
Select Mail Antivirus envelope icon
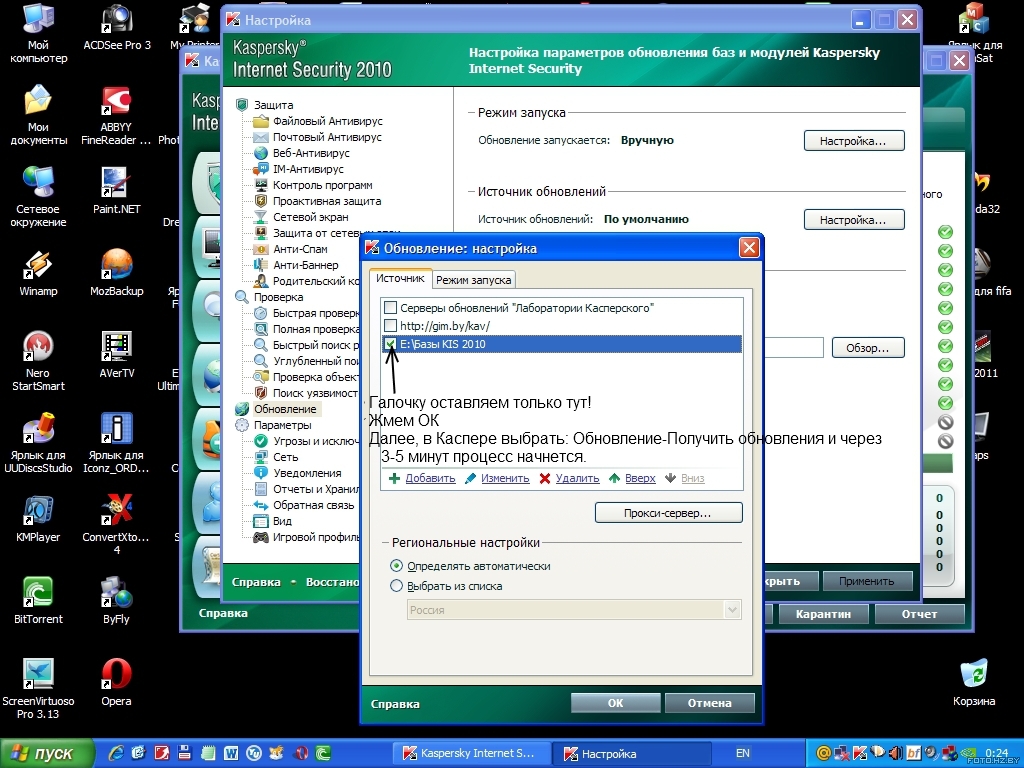(261, 137)
